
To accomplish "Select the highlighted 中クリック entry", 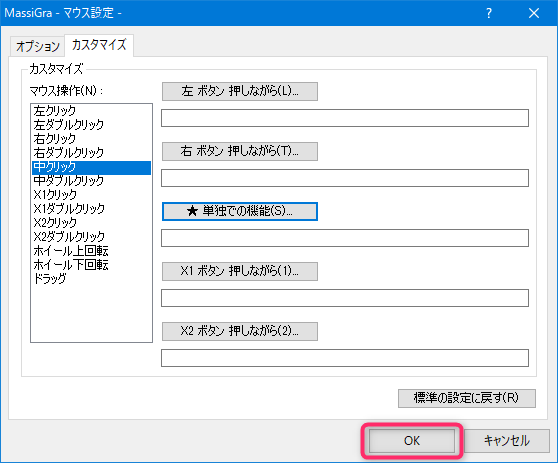I will [x=91, y=168].
